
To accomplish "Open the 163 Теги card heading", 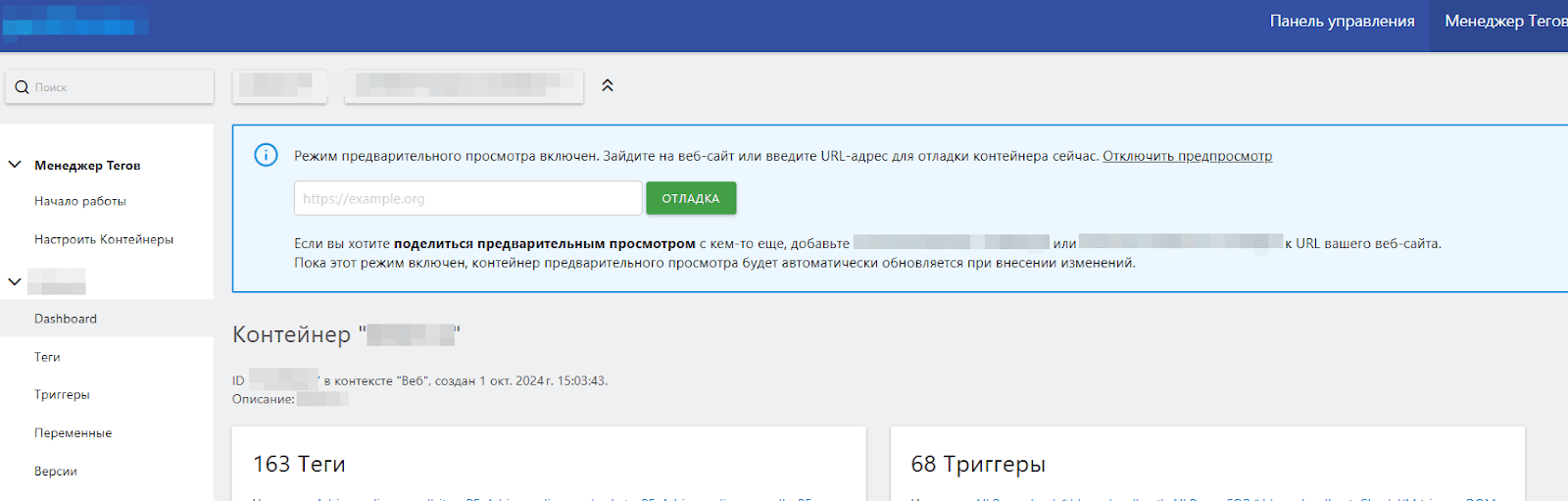I will click(x=299, y=464).
